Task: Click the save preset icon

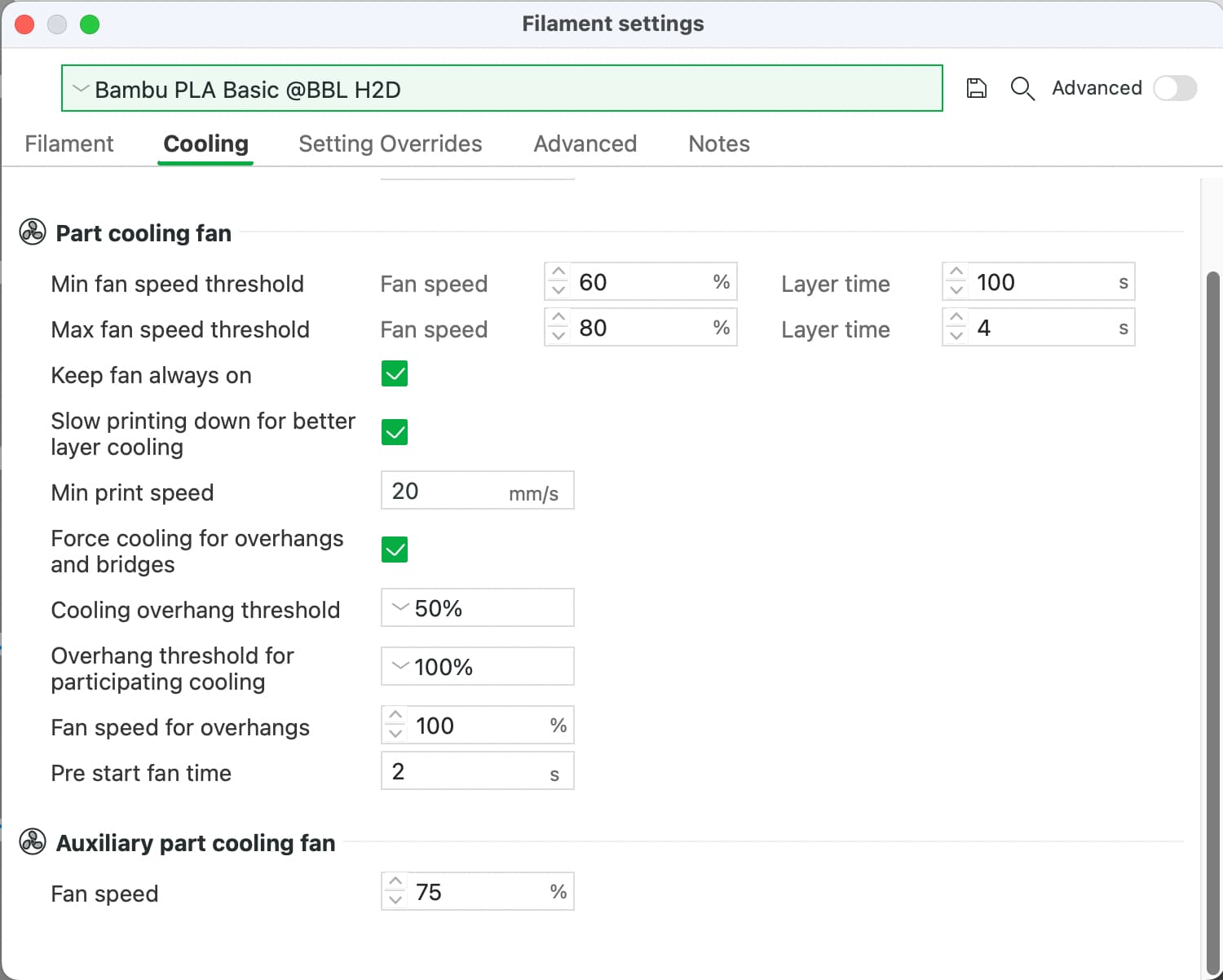Action: [976, 88]
